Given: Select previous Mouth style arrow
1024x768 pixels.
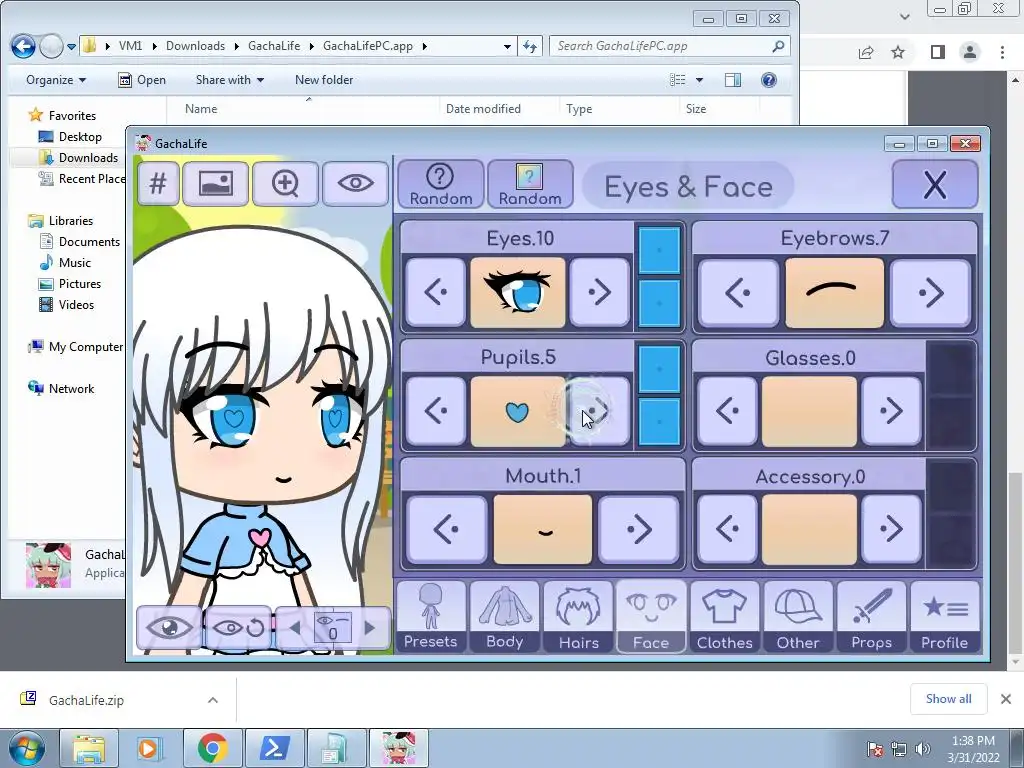Looking at the screenshot, I should click(447, 529).
